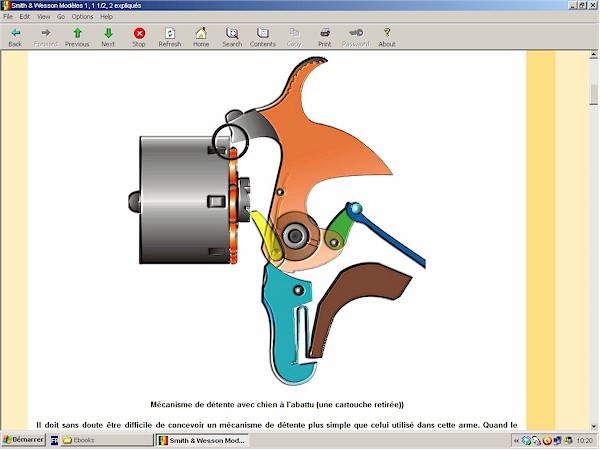
Task: Open the About dialog
Action: pyautogui.click(x=387, y=37)
